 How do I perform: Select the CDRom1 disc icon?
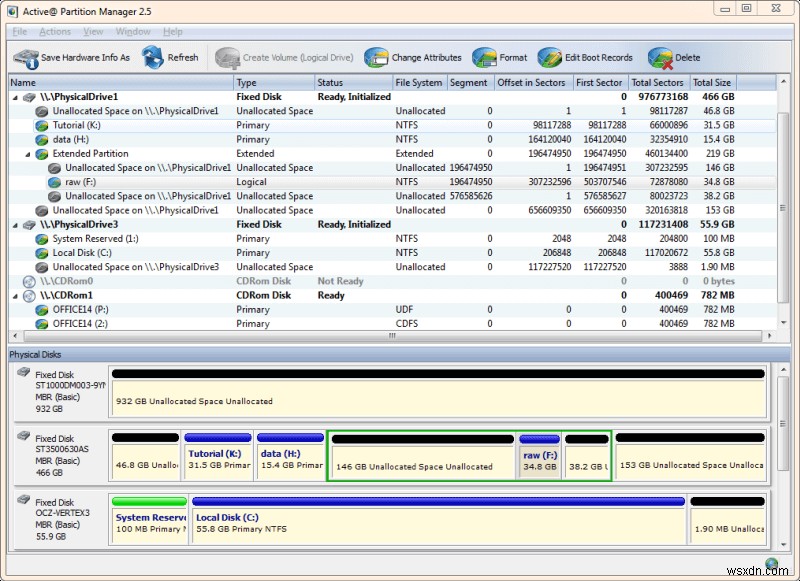click(30, 295)
